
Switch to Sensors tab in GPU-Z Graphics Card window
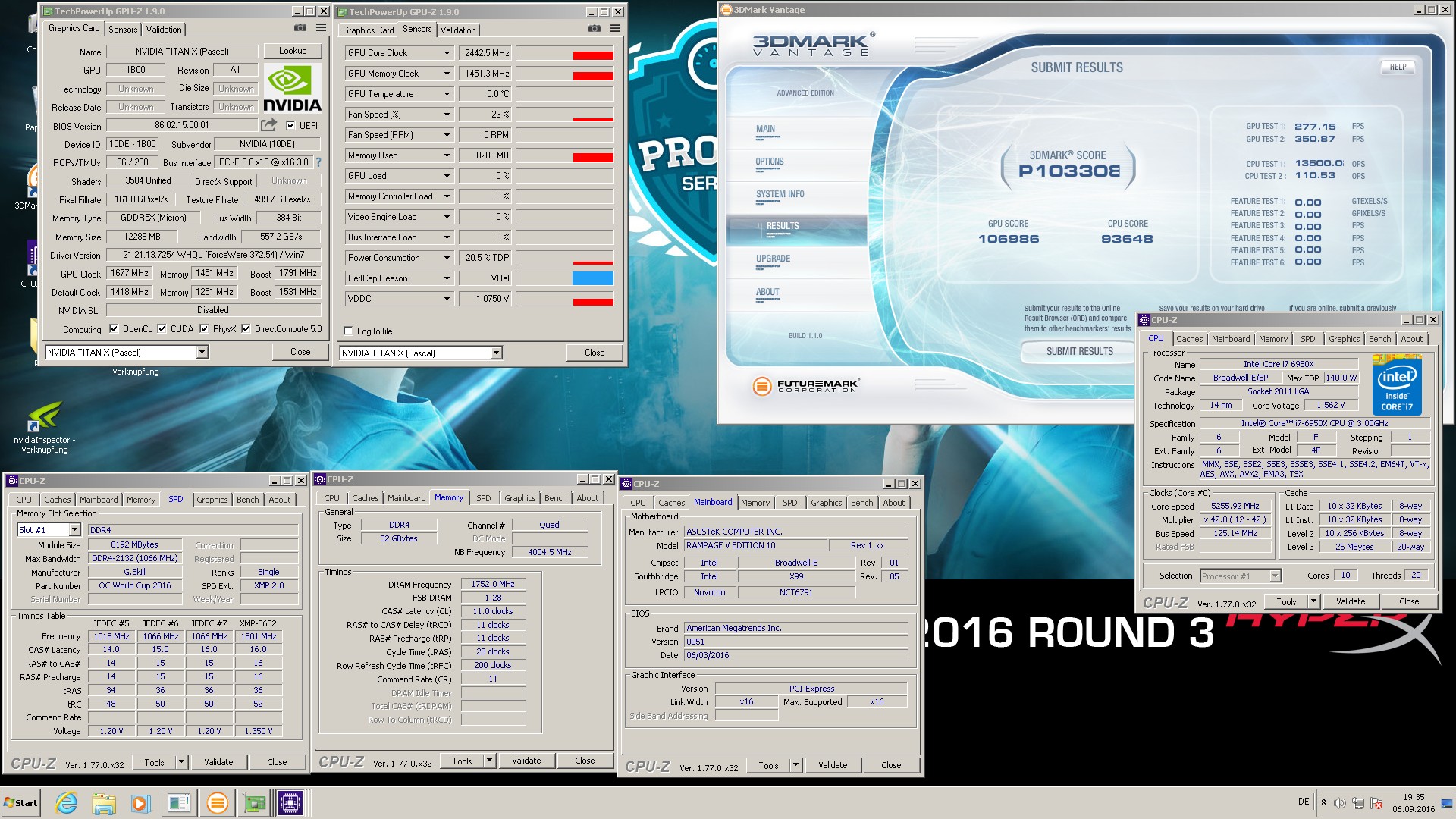pos(123,30)
